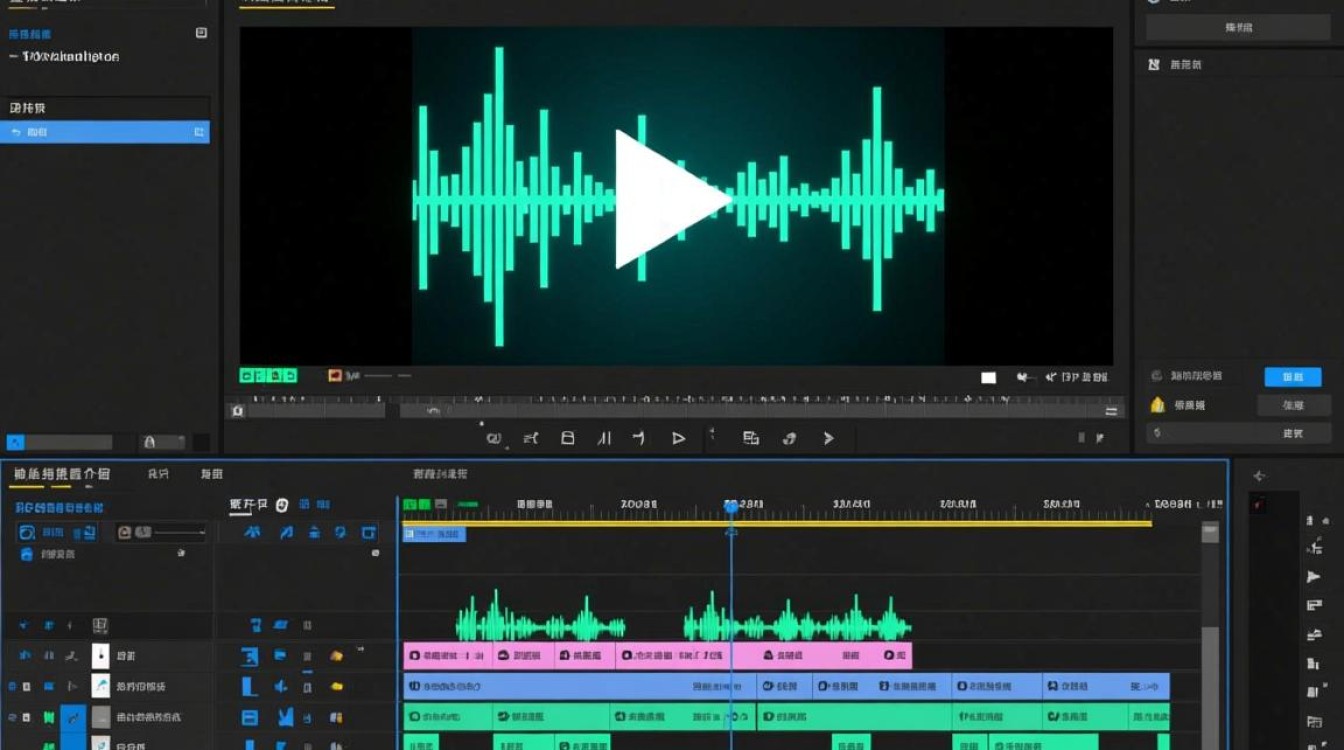Viewport: 1344px width, 750px height.
Task: Click the marker icon at scrub bar's left end
Action: [x=237, y=410]
